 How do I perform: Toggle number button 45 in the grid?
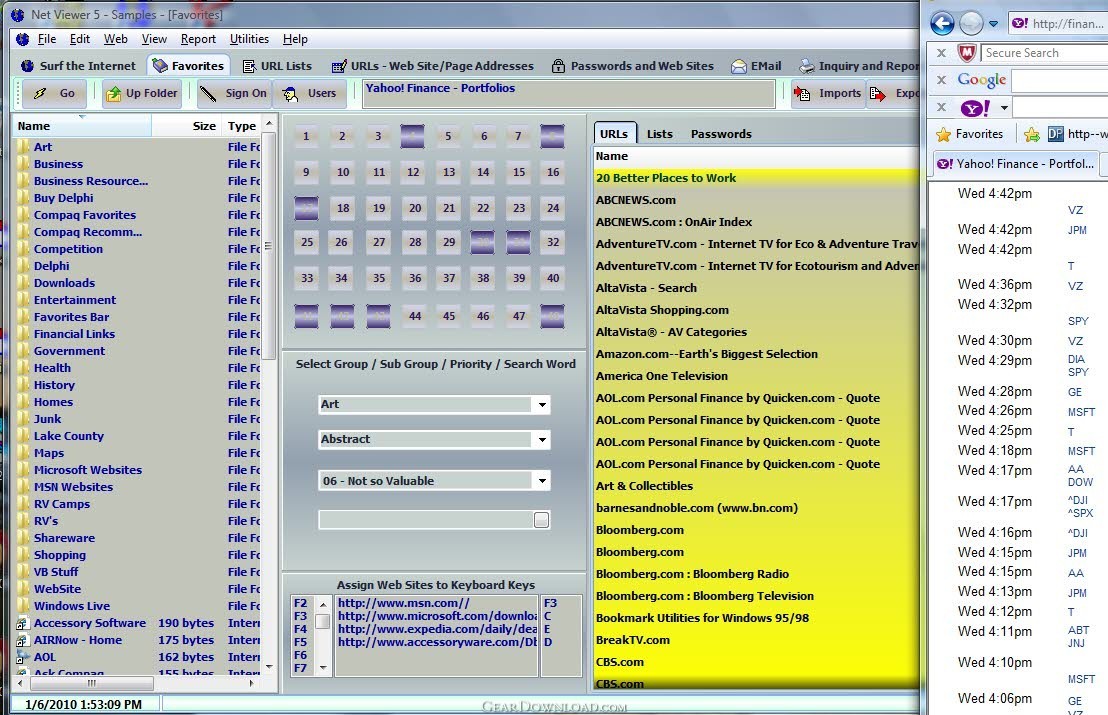coord(449,316)
